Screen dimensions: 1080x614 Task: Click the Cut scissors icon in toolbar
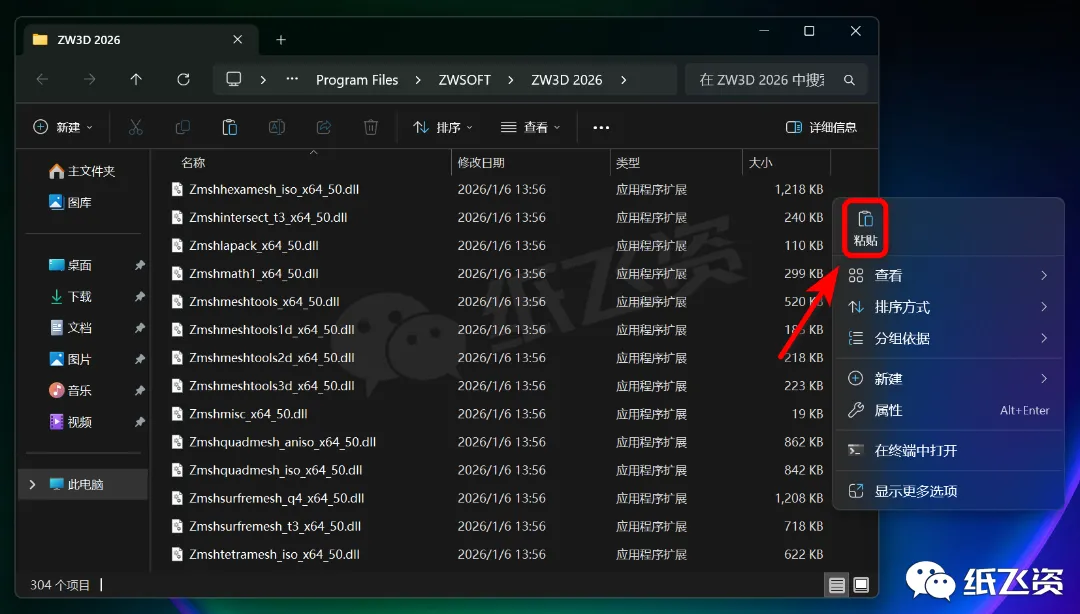pyautogui.click(x=136, y=127)
